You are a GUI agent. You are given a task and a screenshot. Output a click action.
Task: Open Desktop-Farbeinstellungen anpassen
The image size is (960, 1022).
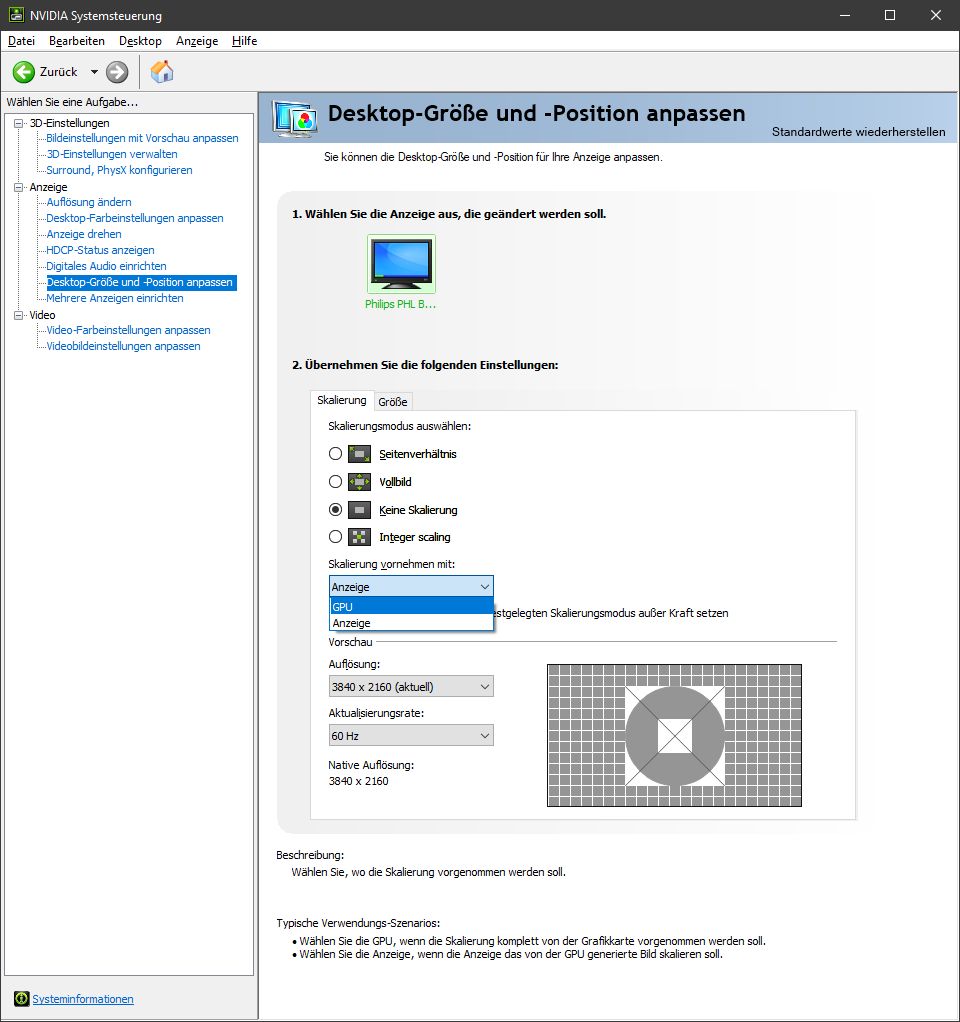point(135,218)
